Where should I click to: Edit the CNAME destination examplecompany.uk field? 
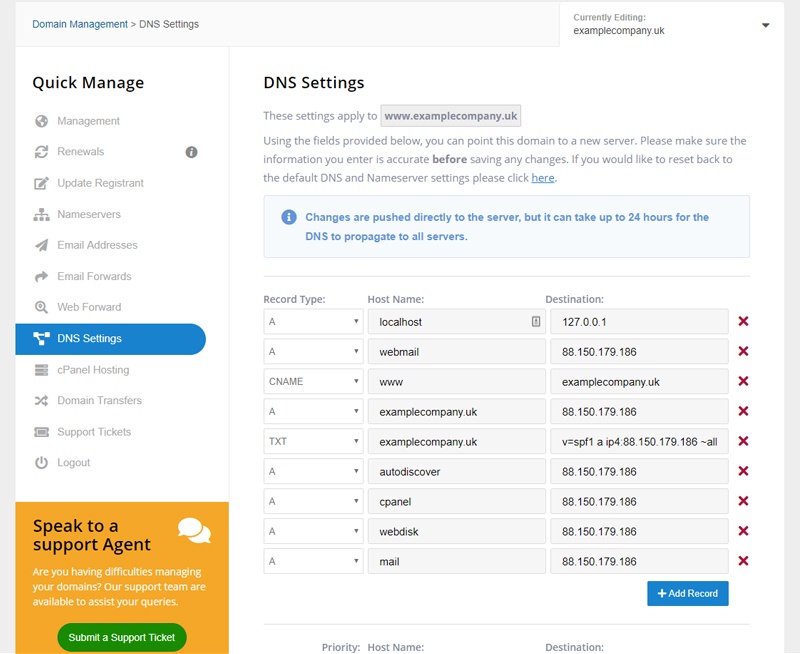point(639,382)
